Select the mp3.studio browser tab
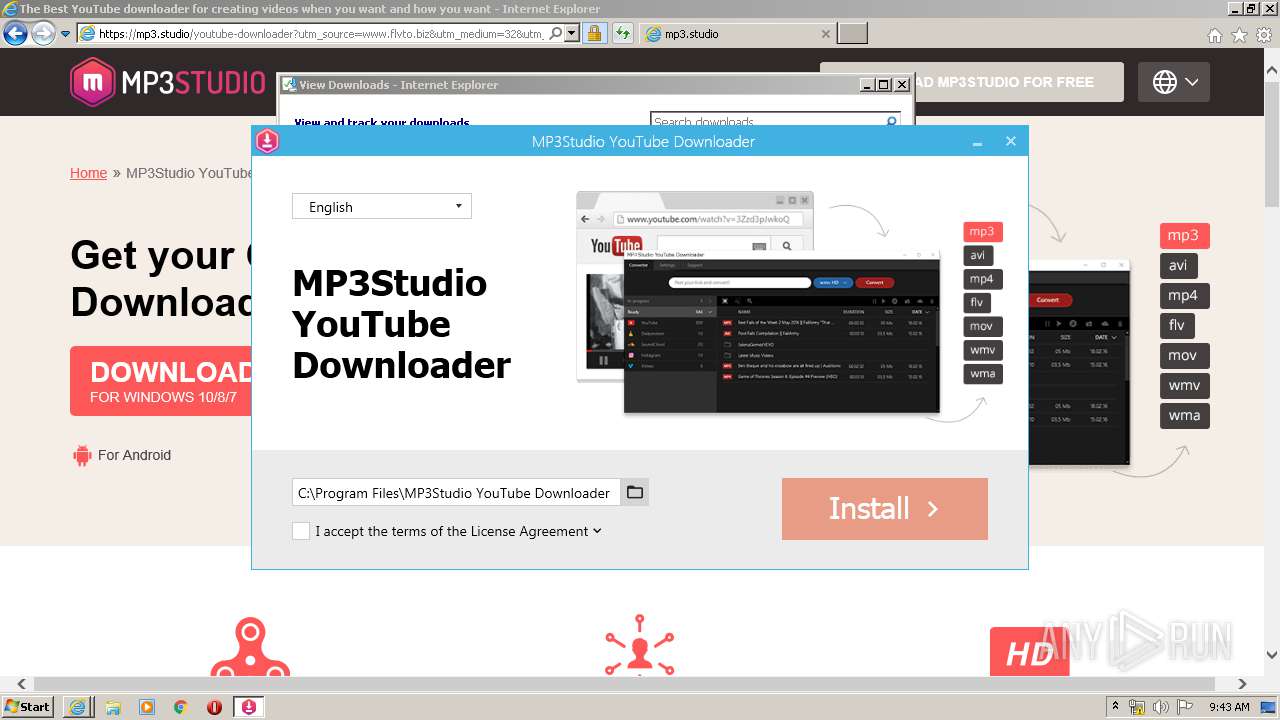Screen dimensions: 1280x720 point(738,34)
